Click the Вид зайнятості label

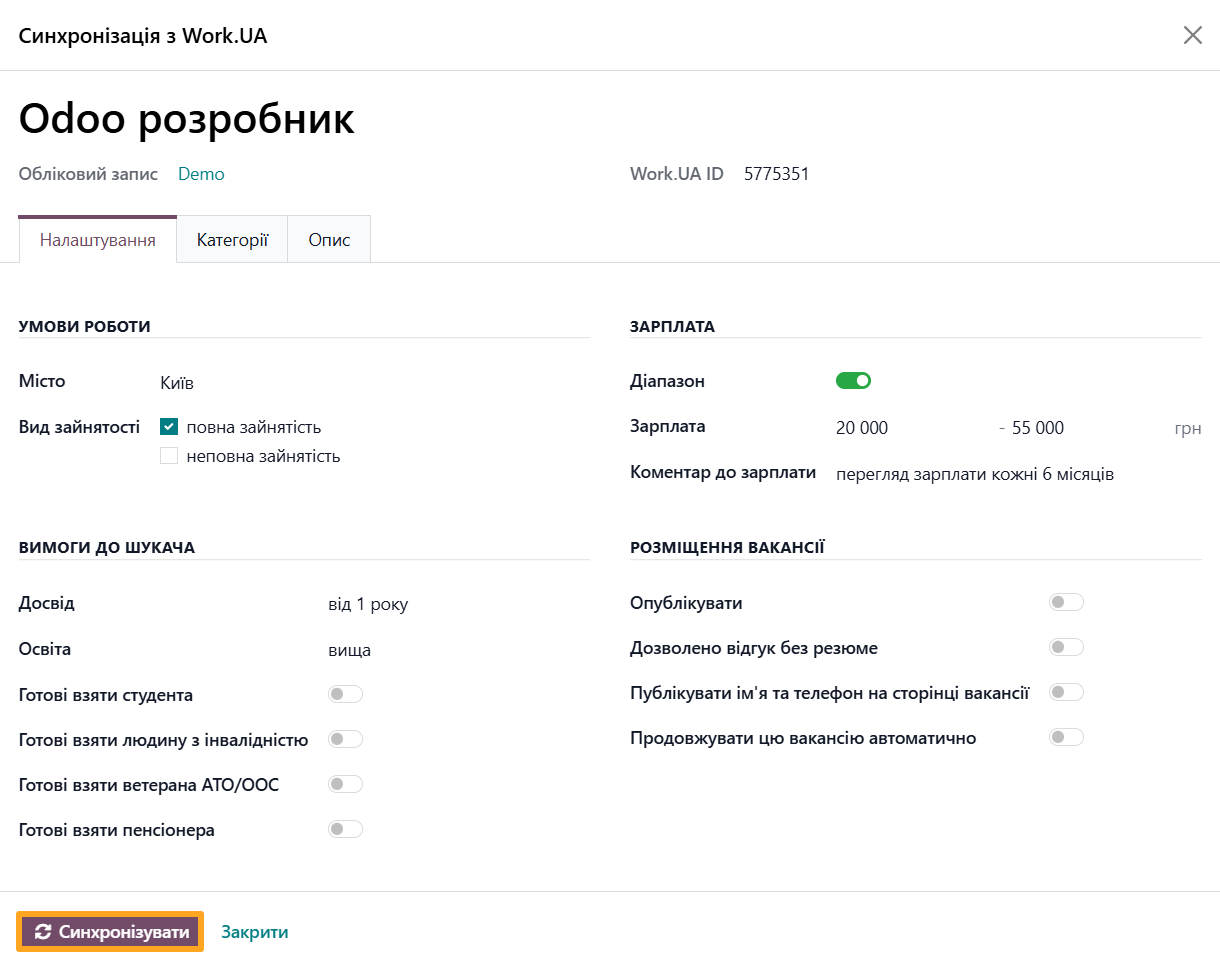click(79, 426)
